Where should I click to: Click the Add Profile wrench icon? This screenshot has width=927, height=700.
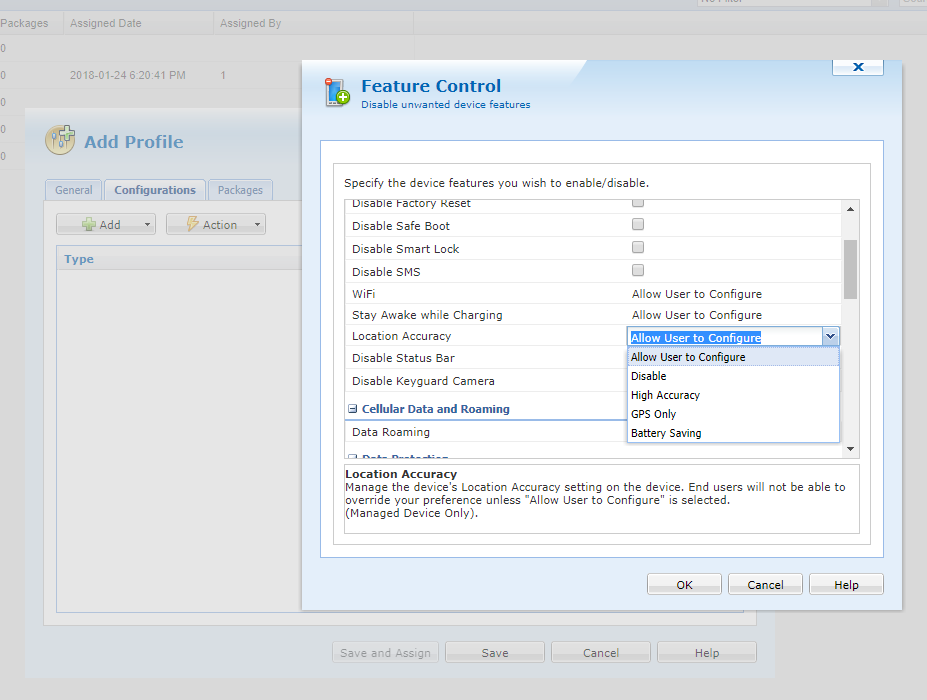click(60, 141)
